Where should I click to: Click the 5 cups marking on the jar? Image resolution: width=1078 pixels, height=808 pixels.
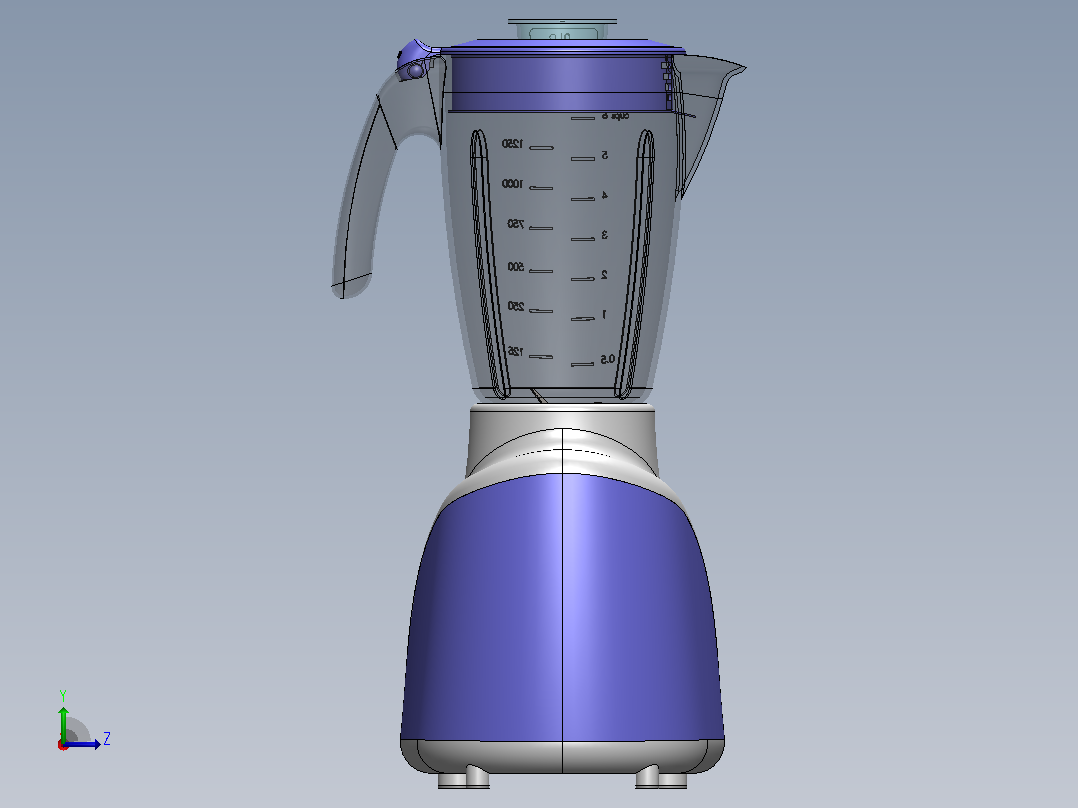point(604,155)
